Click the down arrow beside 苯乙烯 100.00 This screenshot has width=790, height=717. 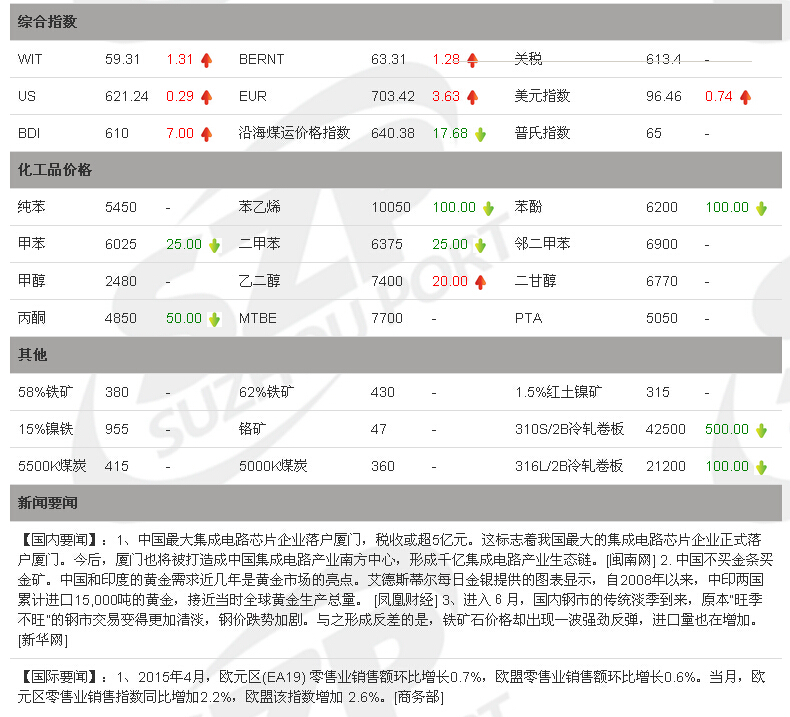point(488,208)
